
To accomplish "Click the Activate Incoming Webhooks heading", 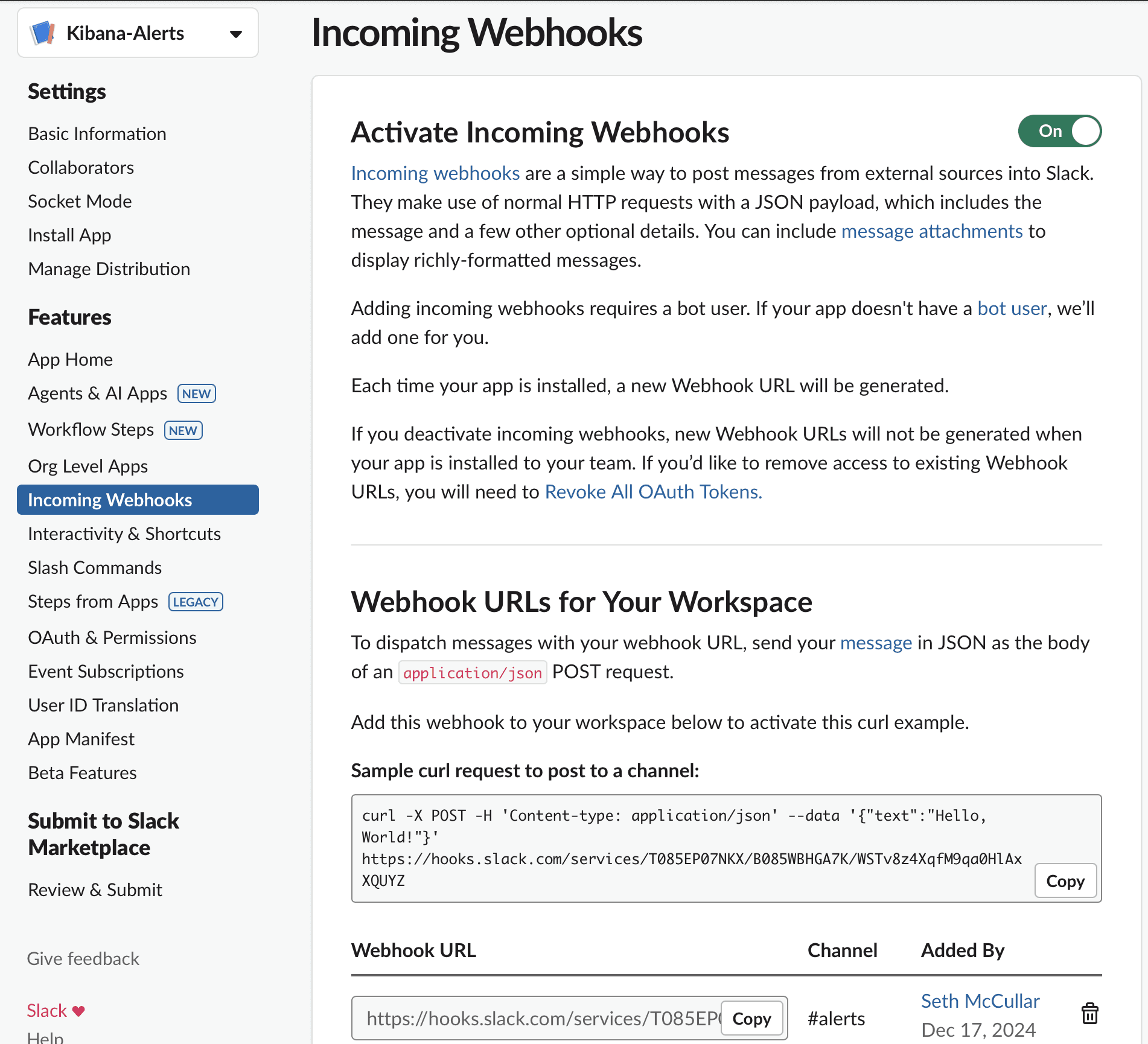I will coord(540,133).
